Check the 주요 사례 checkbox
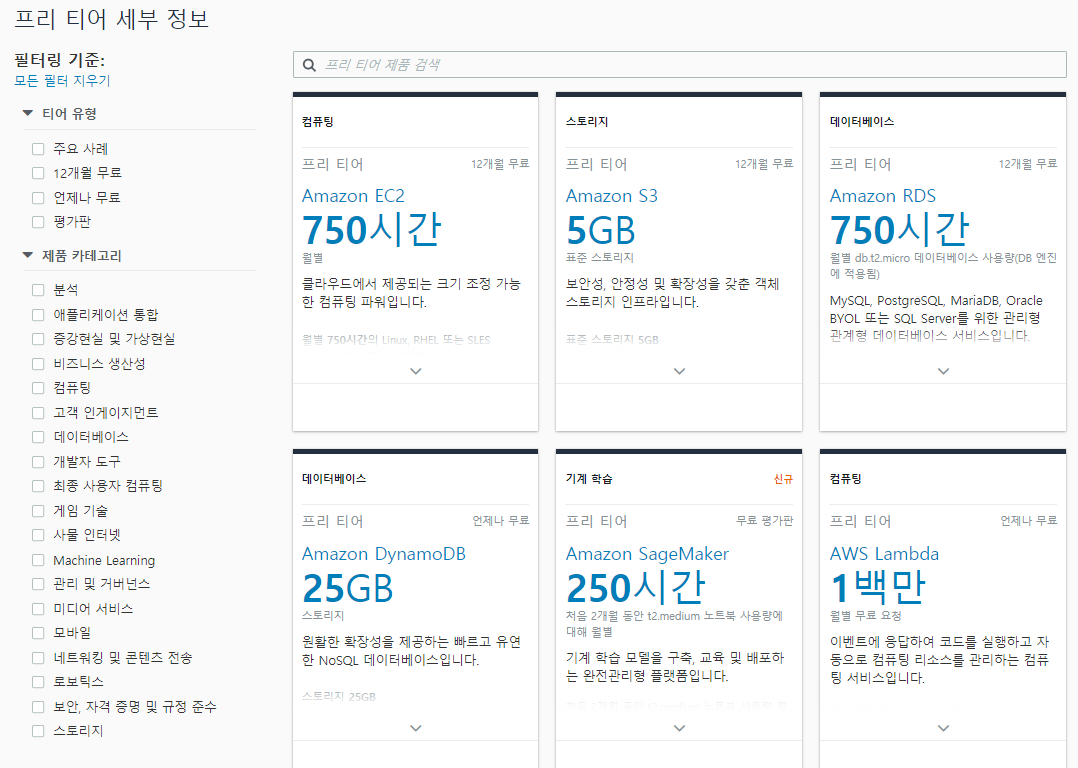This screenshot has height=768, width=1078. click(x=38, y=149)
